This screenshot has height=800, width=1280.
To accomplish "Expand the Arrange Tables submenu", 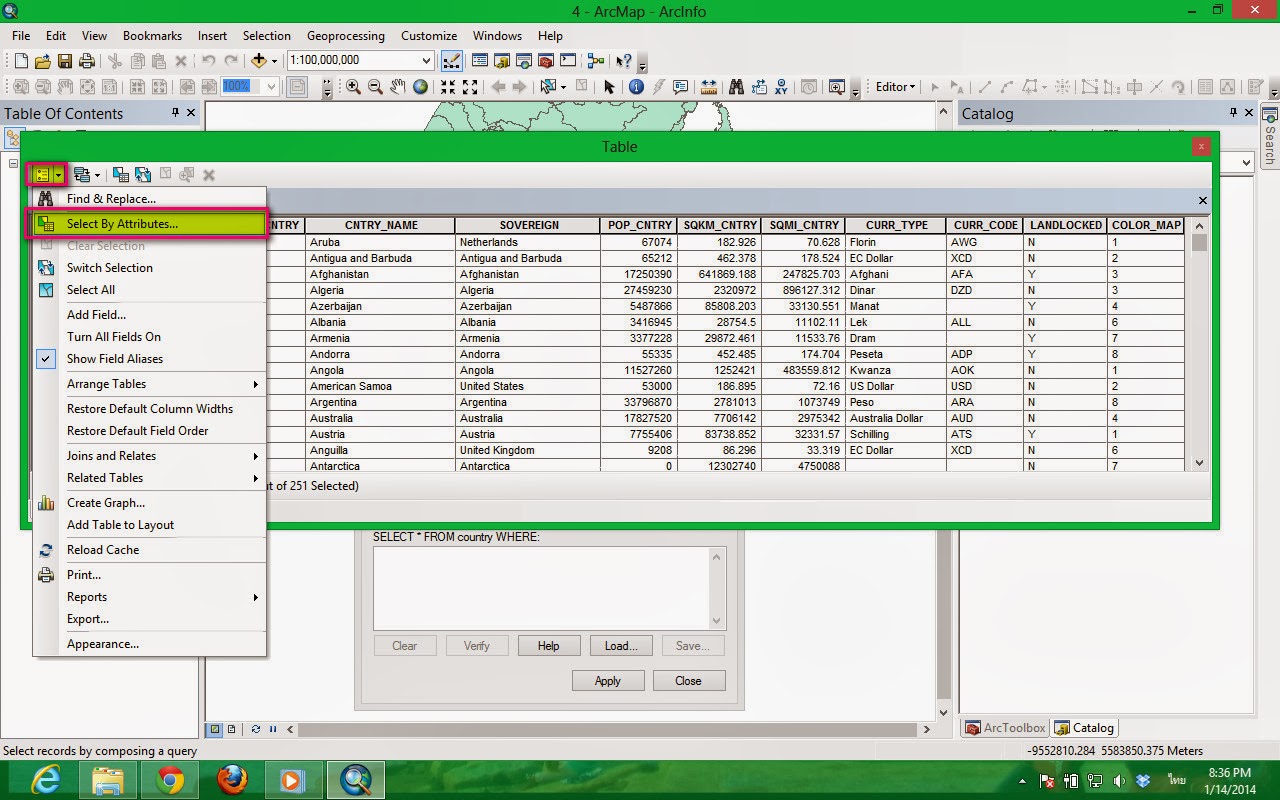I will [150, 384].
